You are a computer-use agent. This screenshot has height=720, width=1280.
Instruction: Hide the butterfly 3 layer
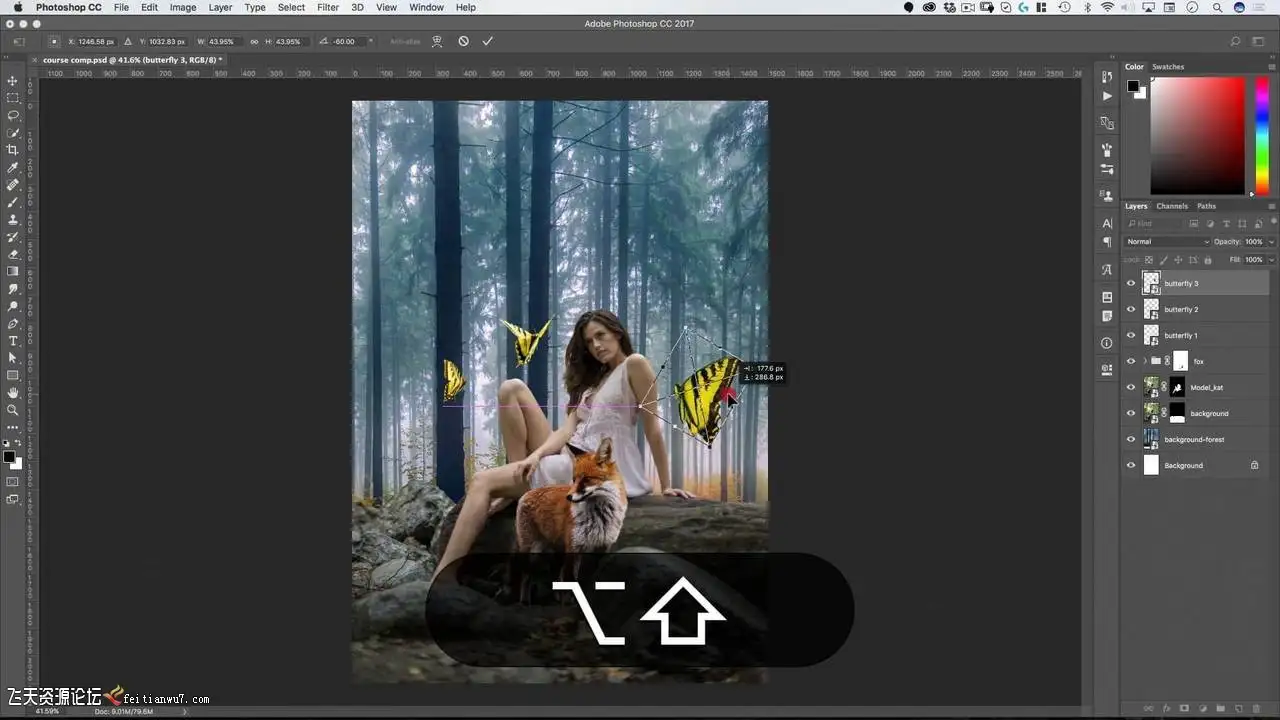[1131, 283]
